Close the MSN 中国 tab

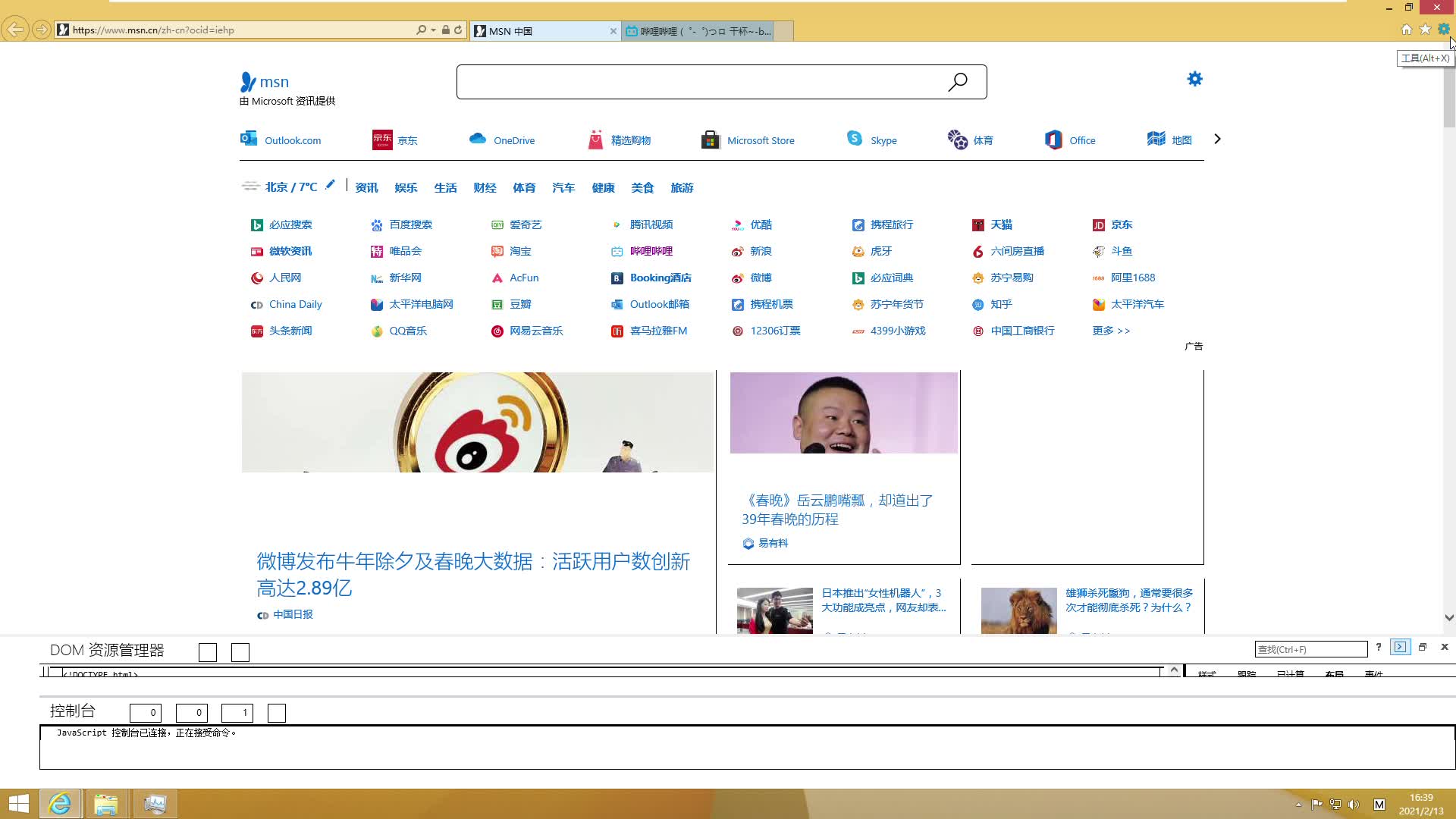(613, 31)
